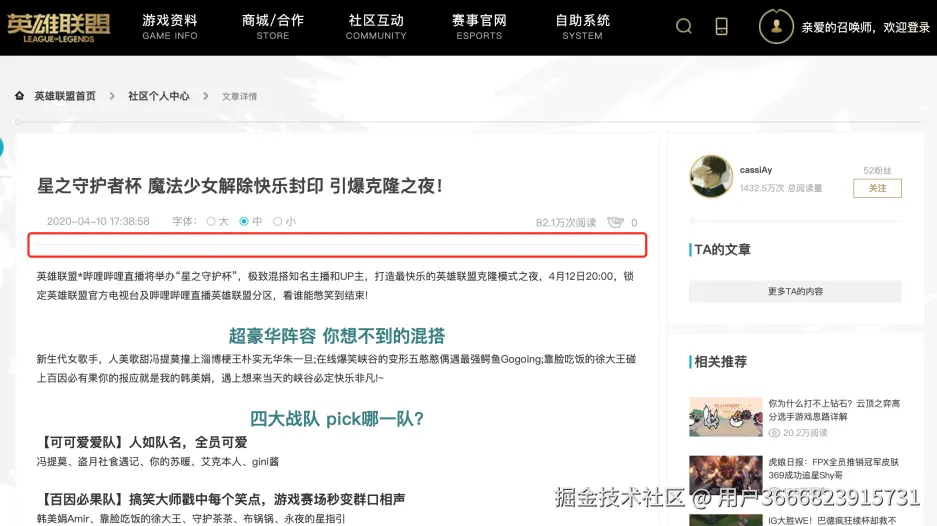Click 52粉丝 follower count

pyautogui.click(x=877, y=170)
